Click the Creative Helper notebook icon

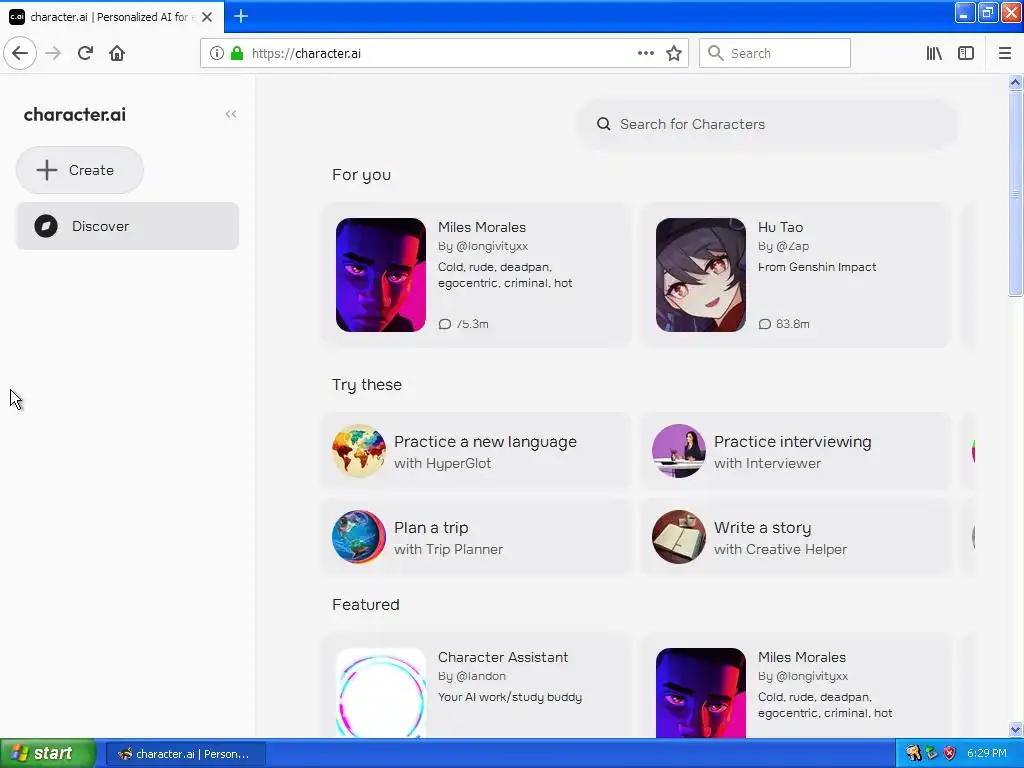point(679,537)
